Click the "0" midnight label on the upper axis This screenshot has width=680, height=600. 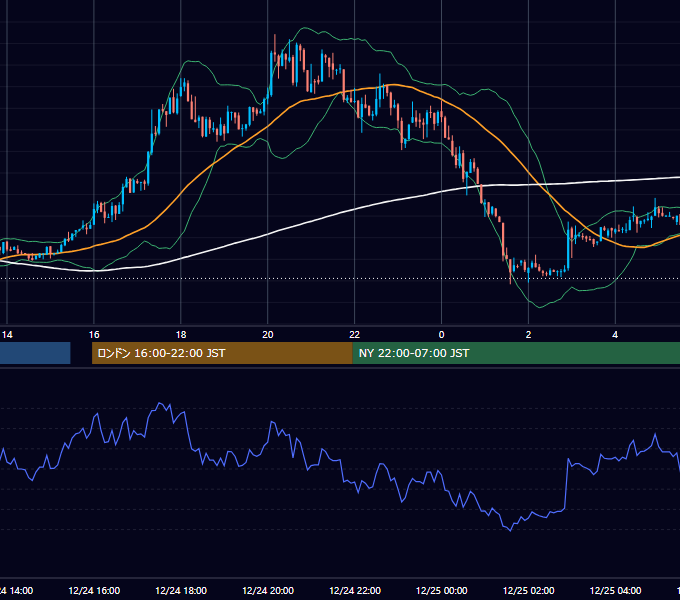[x=441, y=335]
